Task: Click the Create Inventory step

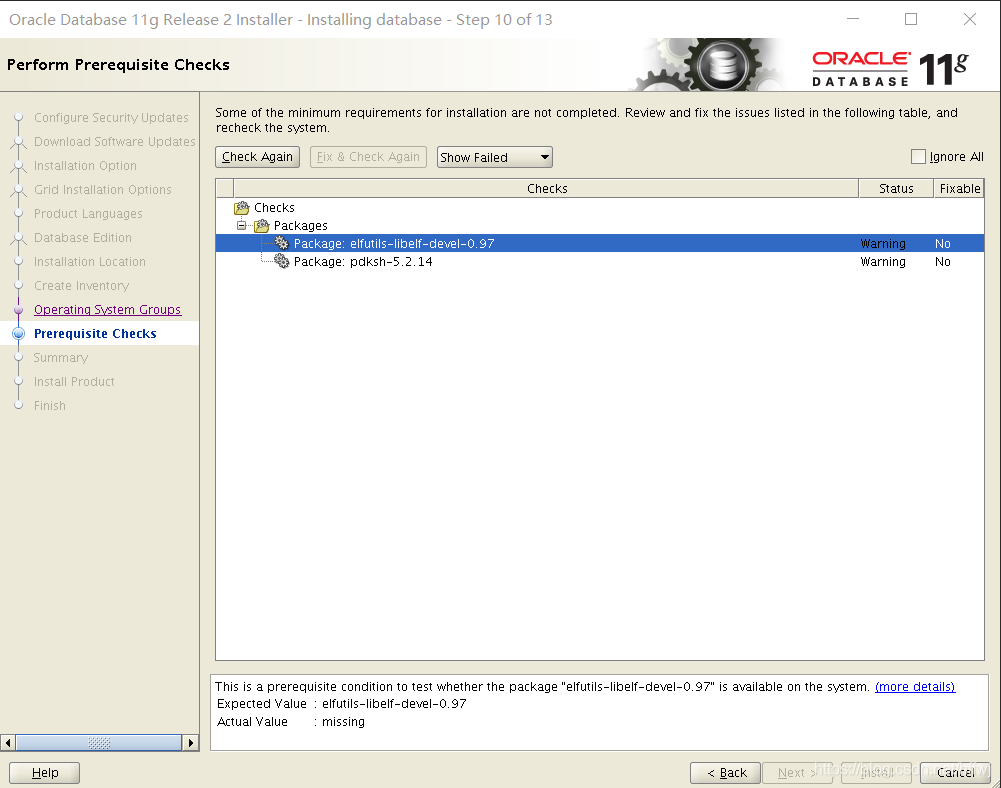Action: pyautogui.click(x=82, y=285)
